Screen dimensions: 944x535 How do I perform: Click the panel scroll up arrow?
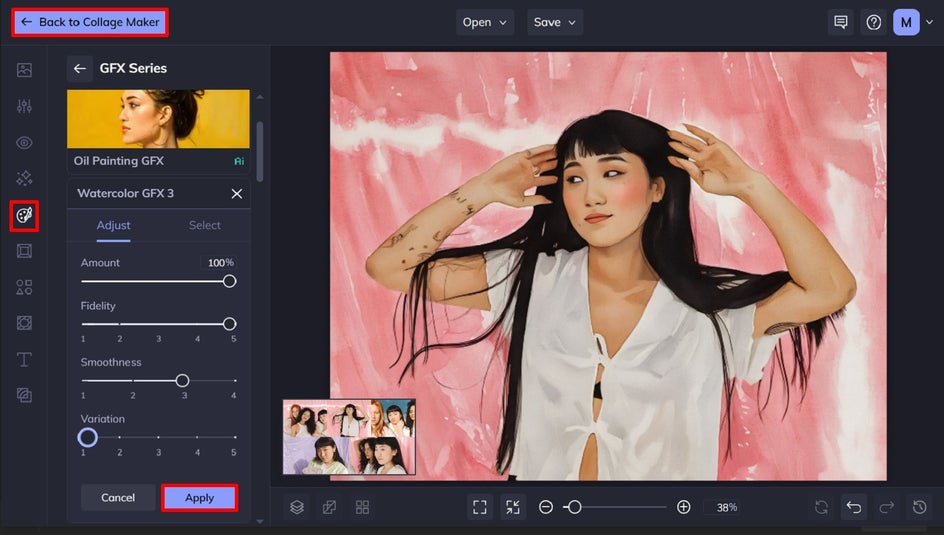259,97
